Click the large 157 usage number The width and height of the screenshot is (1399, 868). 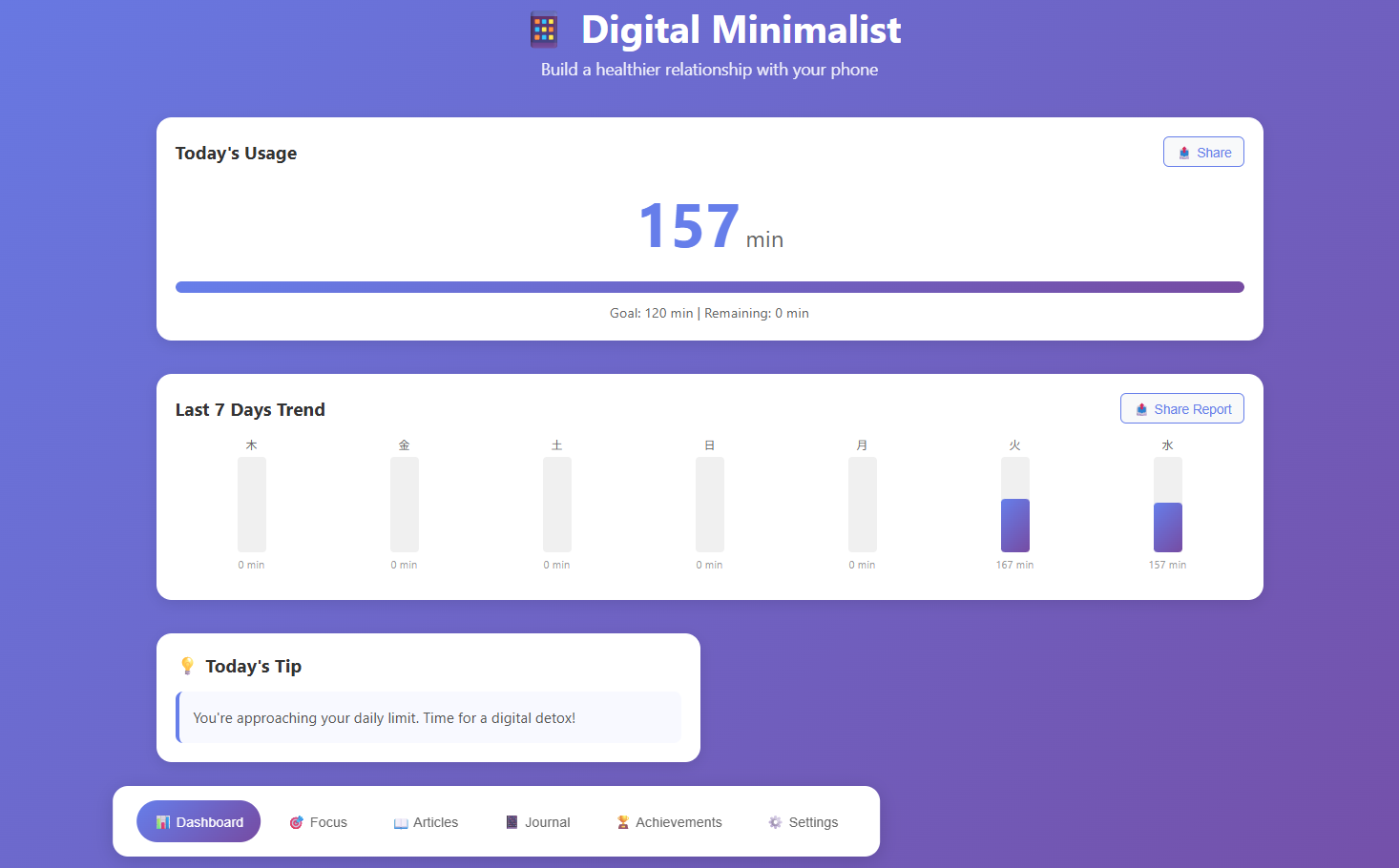(x=688, y=226)
